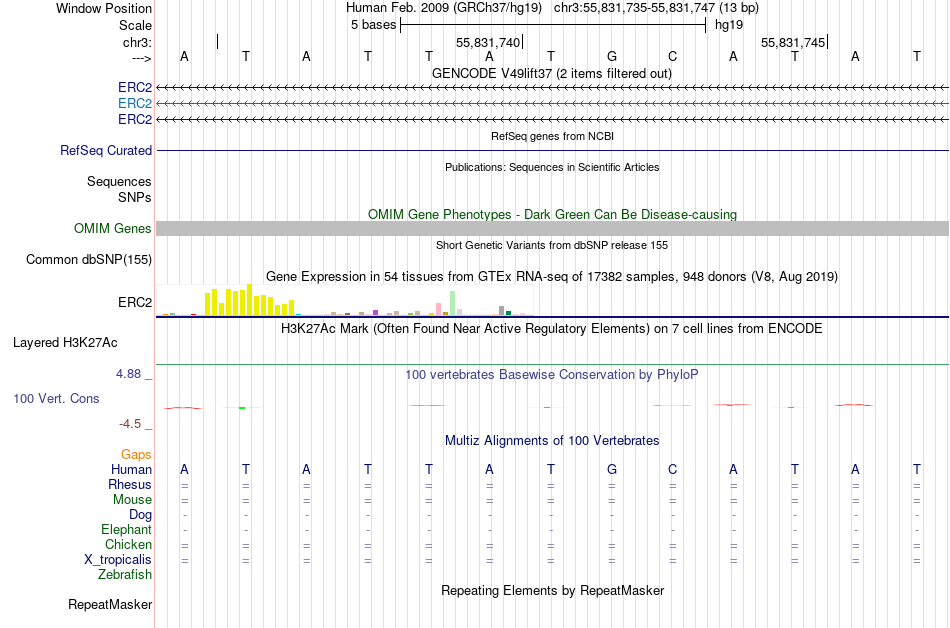This screenshot has width=950, height=628.
Task: Click base G in the Human alignment row
Action: click(x=612, y=469)
